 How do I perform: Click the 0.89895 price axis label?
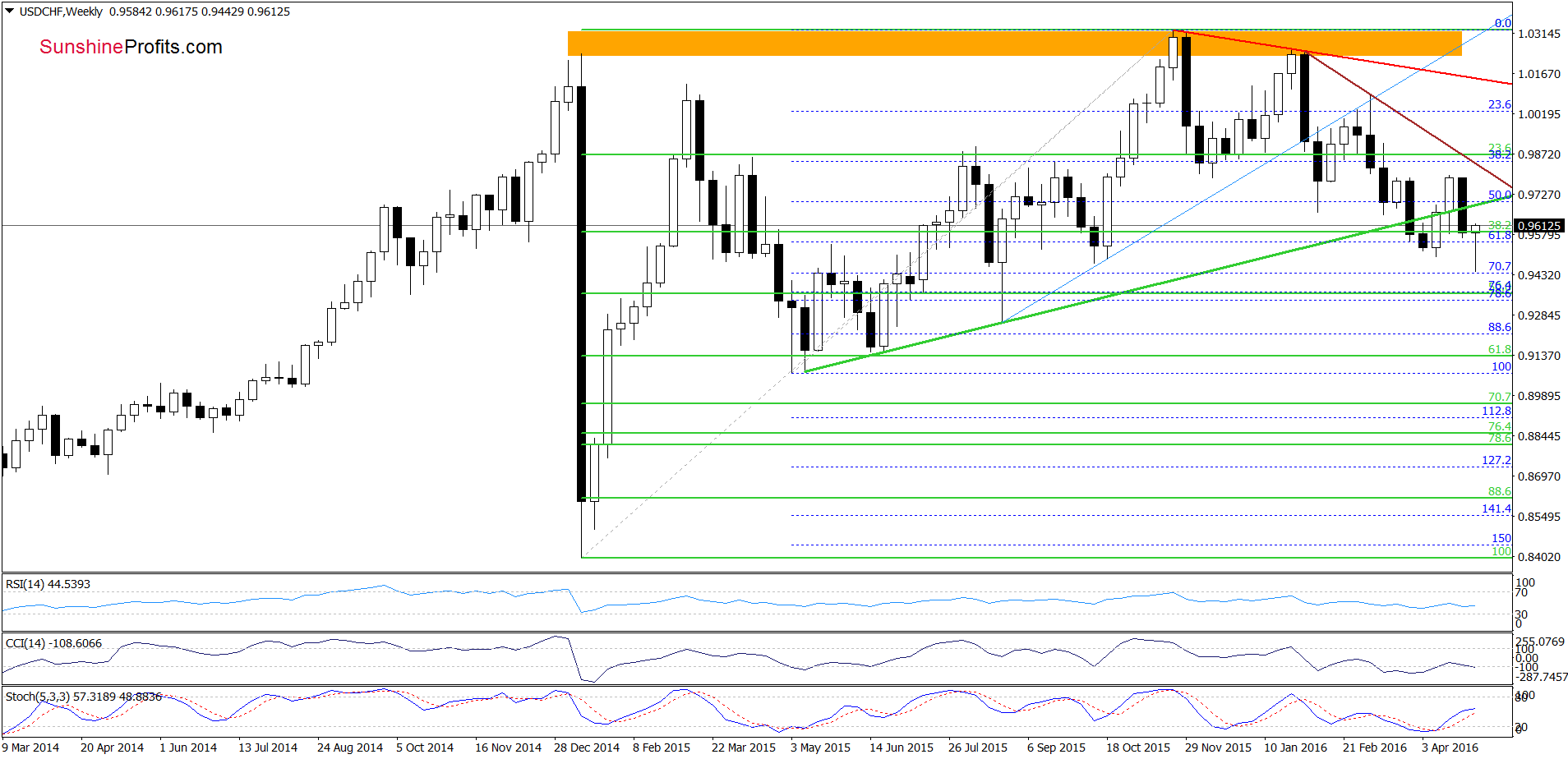coord(1538,396)
